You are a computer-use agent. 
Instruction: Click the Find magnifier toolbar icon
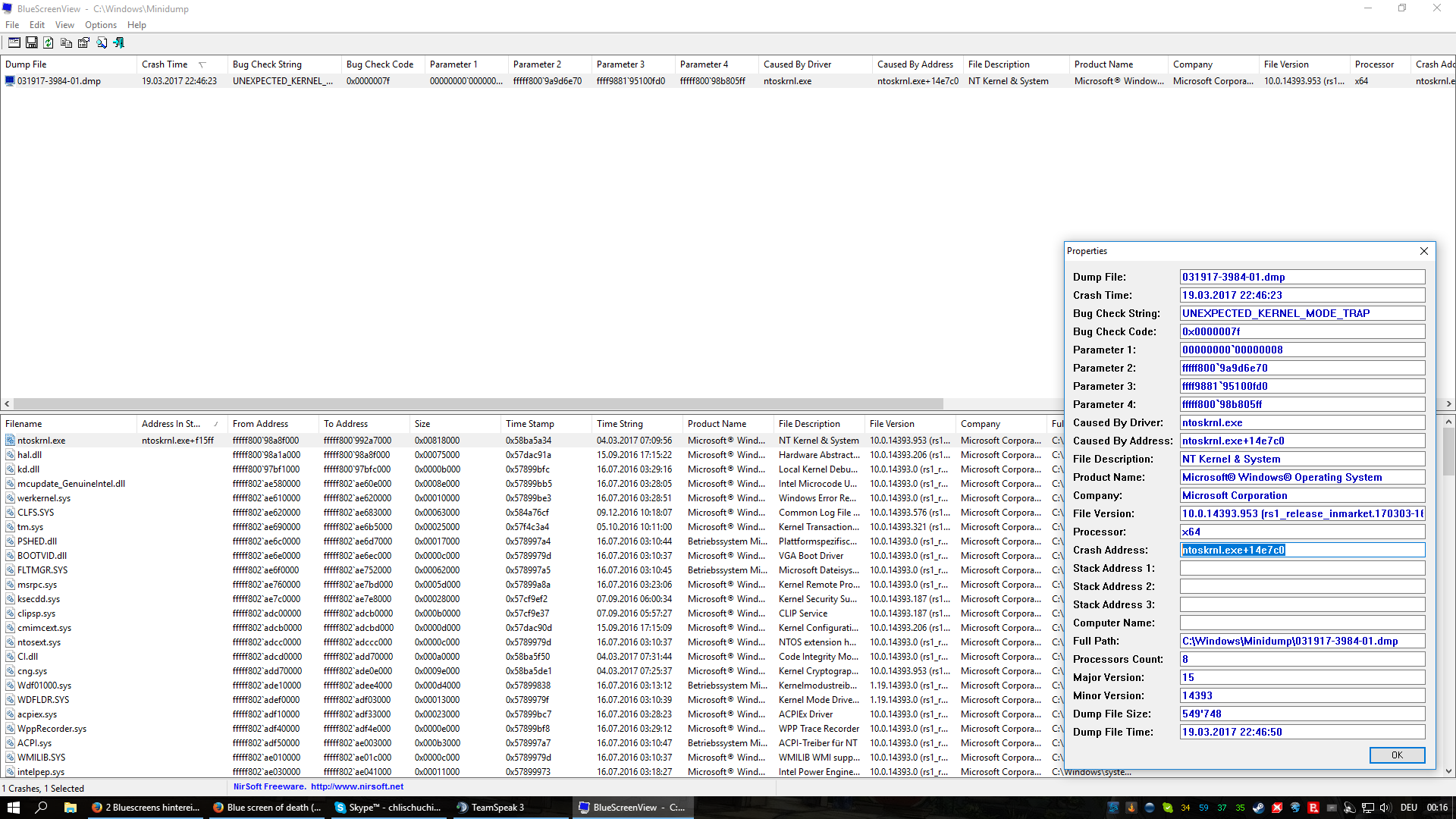click(x=102, y=43)
